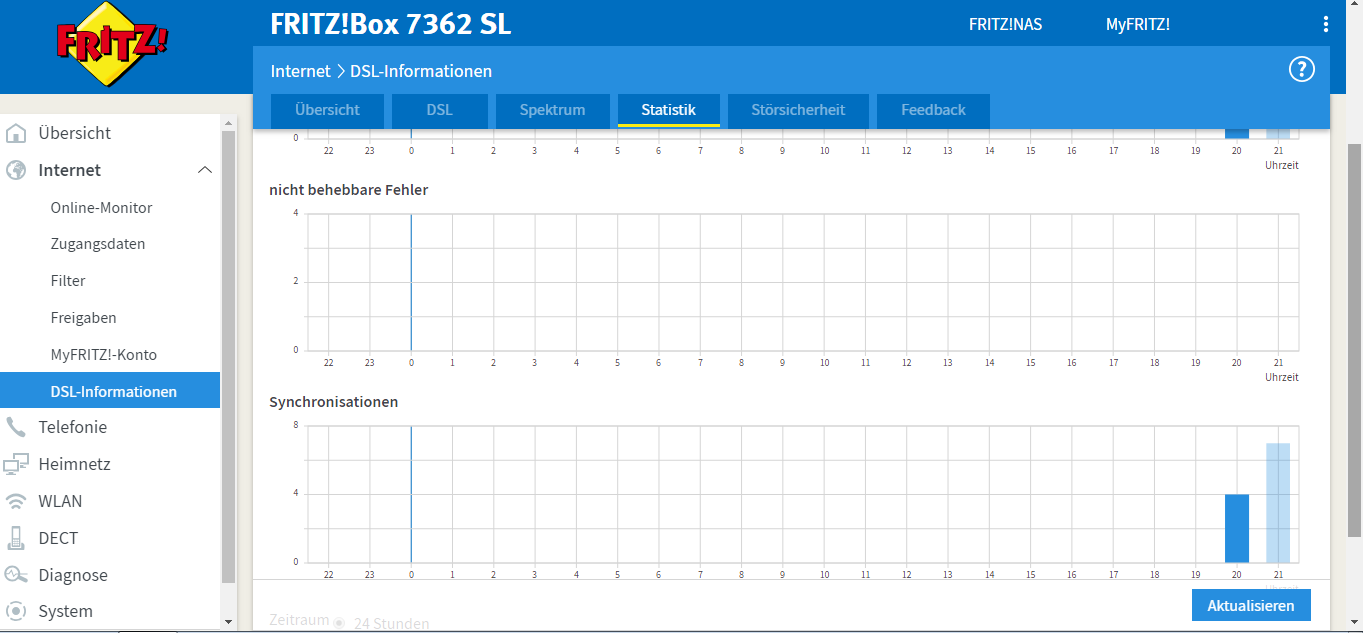Click the System icon in sidebar
This screenshot has width=1363, height=633.
click(x=16, y=611)
